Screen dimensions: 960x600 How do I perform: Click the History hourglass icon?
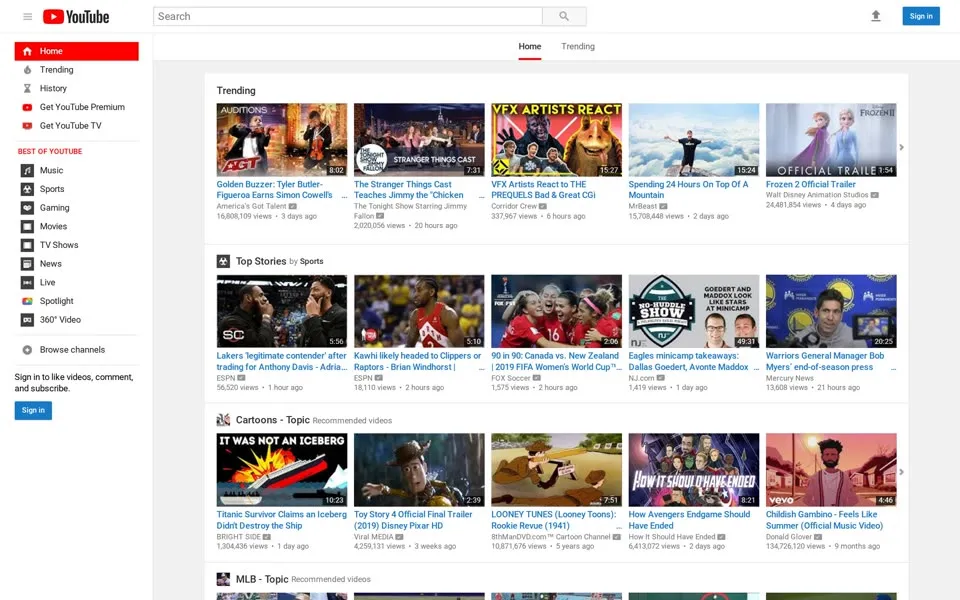(27, 89)
